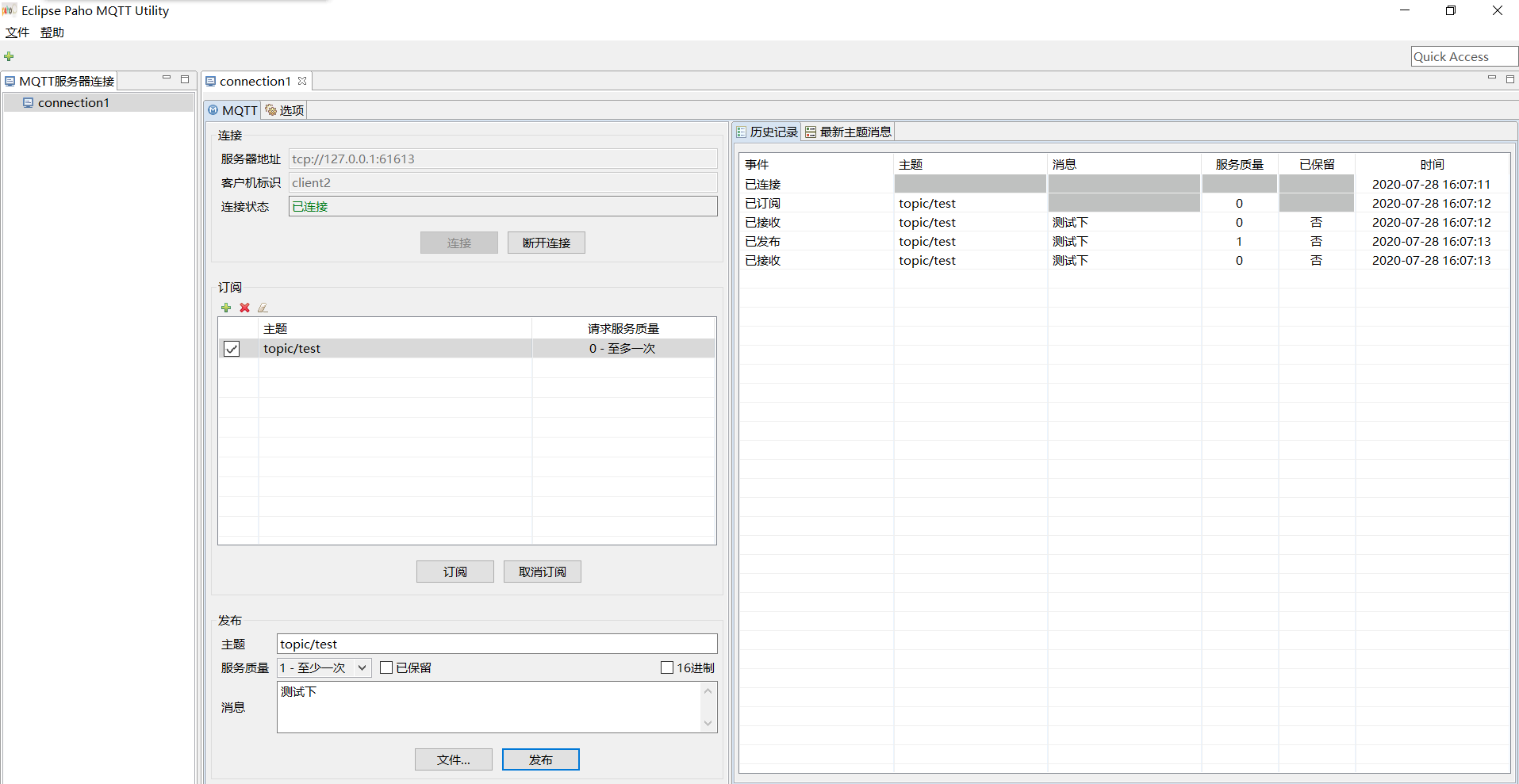Switch to the 最新主题消息 tab

point(848,132)
